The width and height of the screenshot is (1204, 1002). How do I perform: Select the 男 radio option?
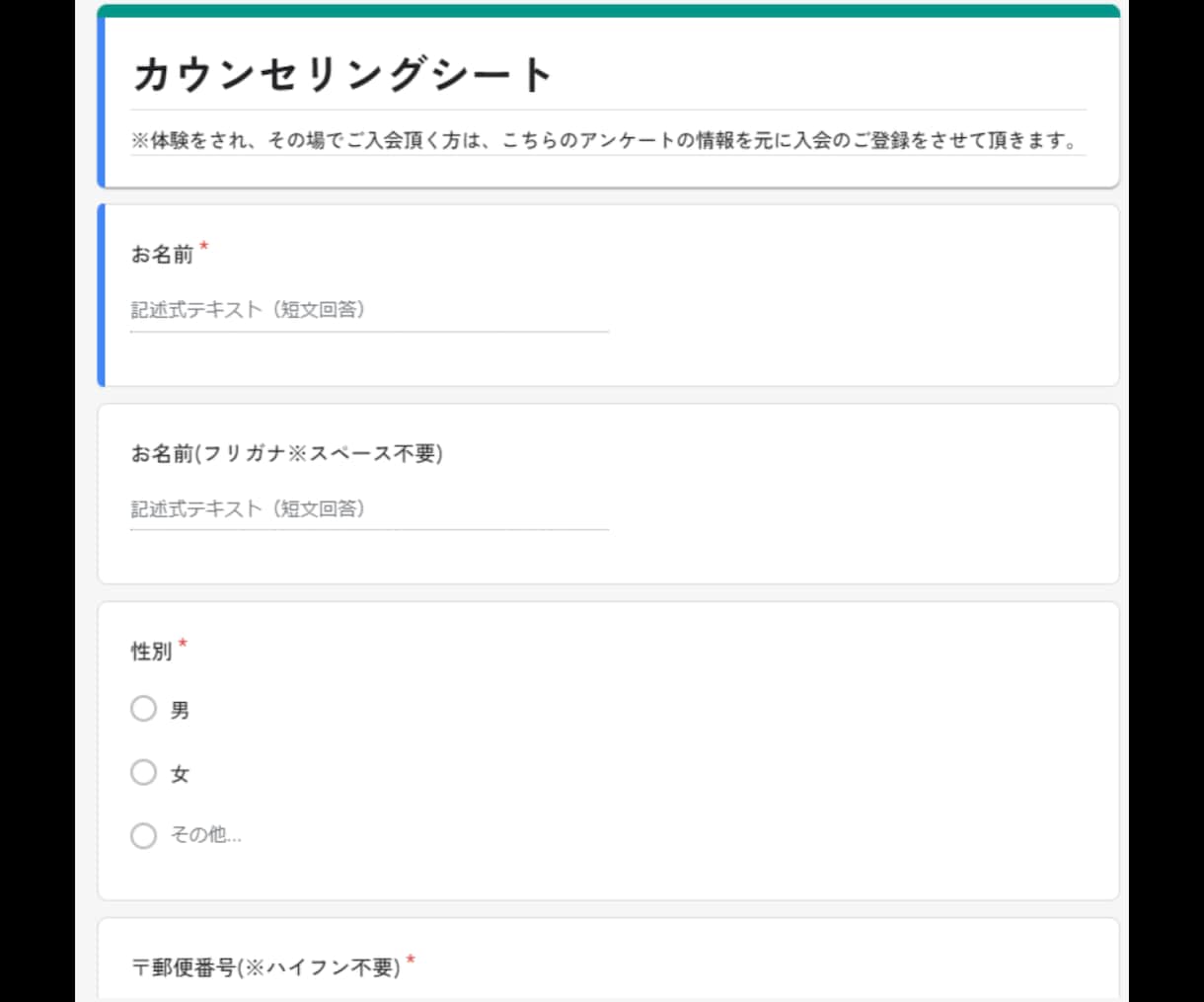tap(144, 709)
